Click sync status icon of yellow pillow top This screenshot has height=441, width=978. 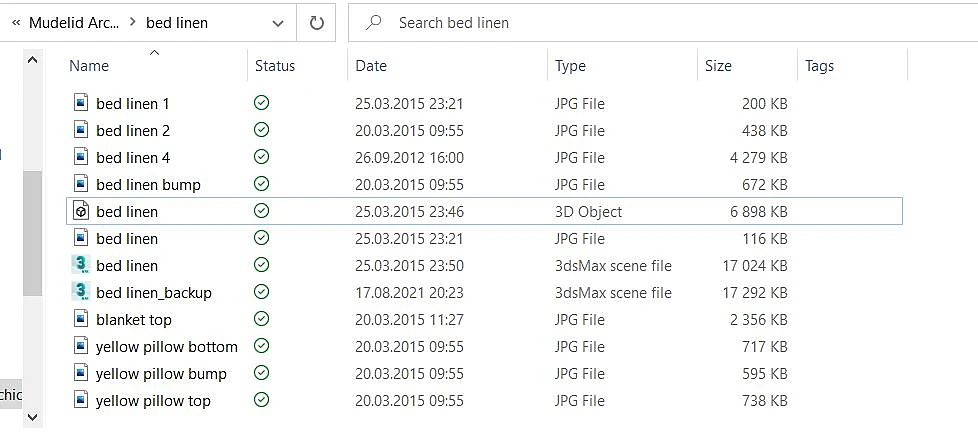click(261, 400)
